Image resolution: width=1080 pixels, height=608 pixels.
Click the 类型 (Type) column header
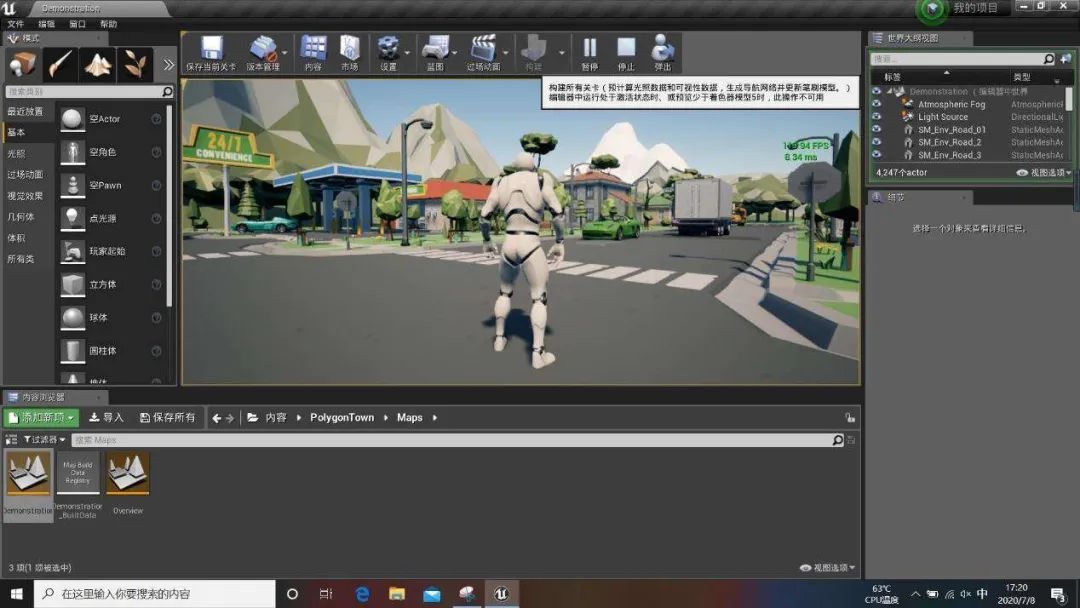[x=1022, y=77]
